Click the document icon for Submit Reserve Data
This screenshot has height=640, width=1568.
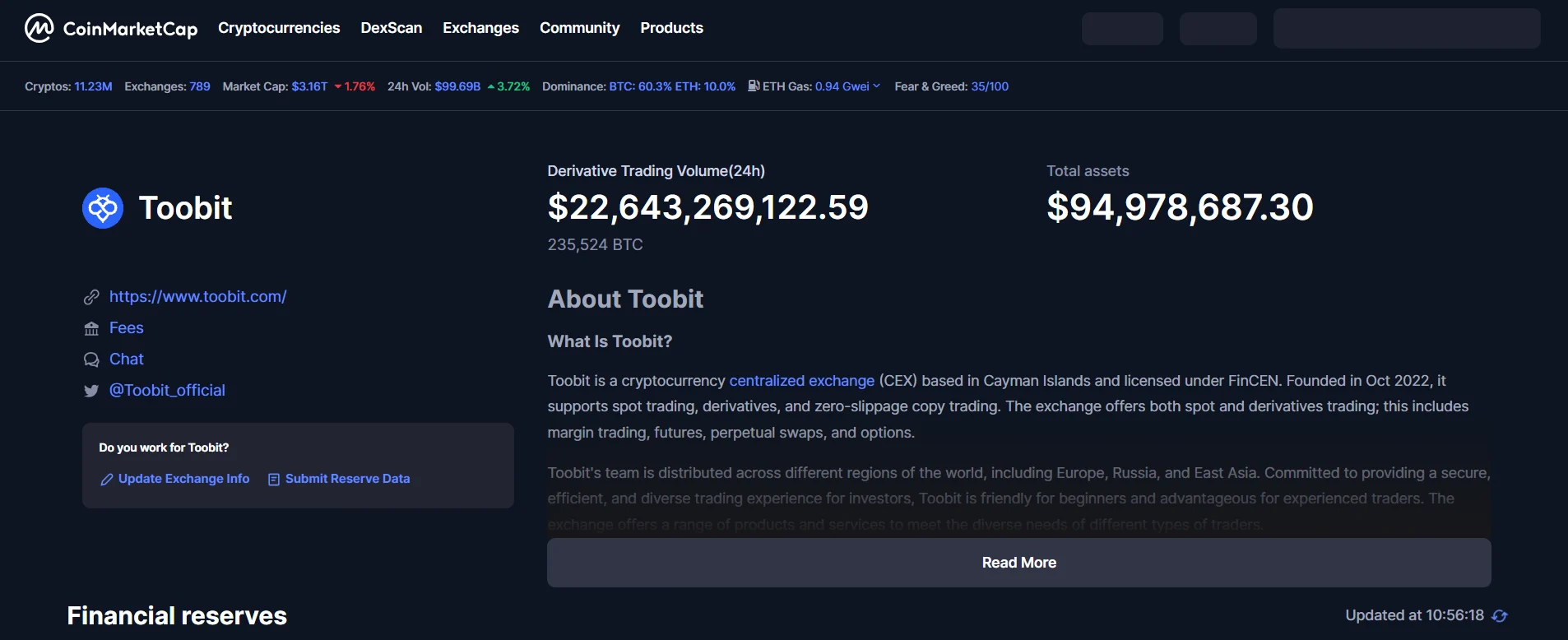(x=274, y=480)
